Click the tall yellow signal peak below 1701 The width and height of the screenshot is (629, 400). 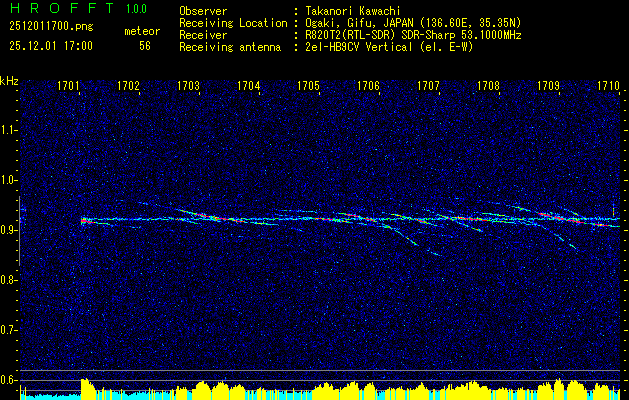[88, 389]
